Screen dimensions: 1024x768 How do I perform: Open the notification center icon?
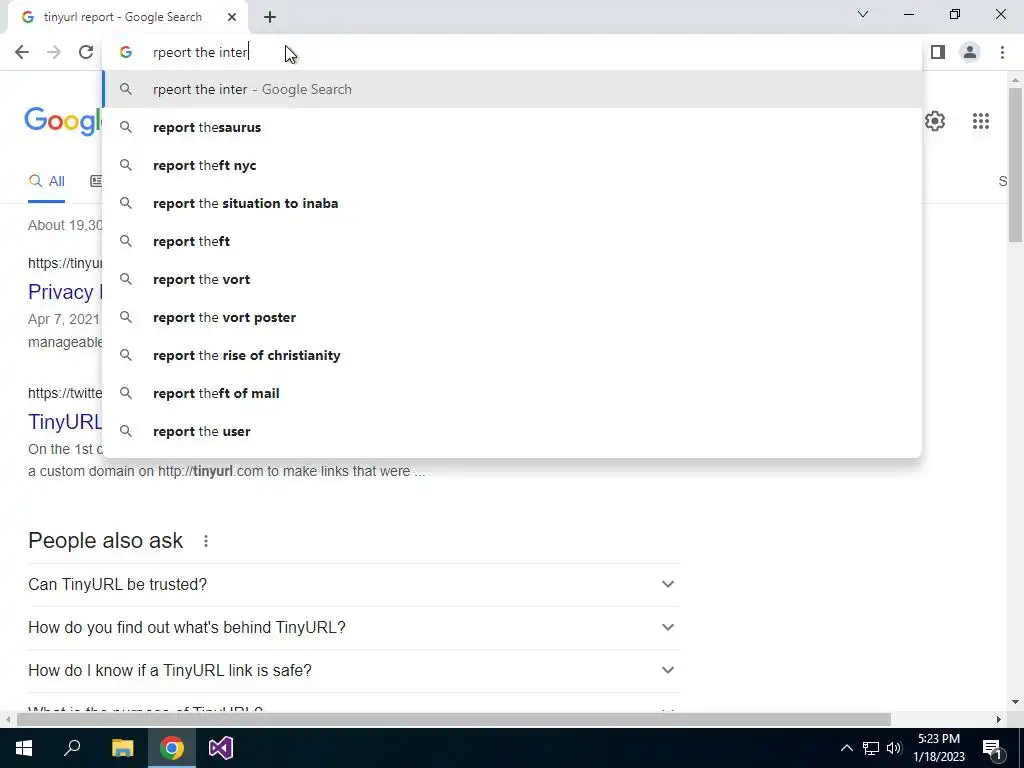point(992,748)
